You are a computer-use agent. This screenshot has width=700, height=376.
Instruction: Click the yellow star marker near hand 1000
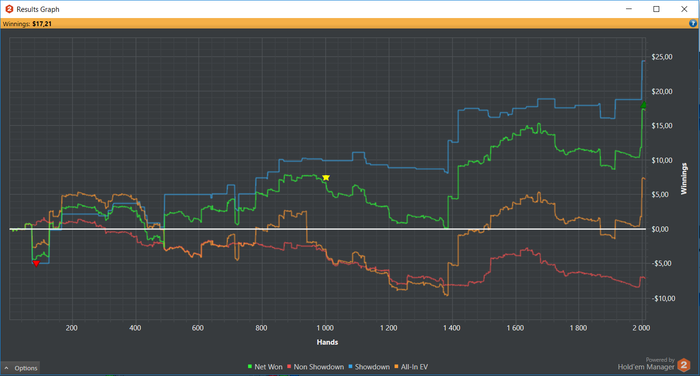tap(326, 178)
